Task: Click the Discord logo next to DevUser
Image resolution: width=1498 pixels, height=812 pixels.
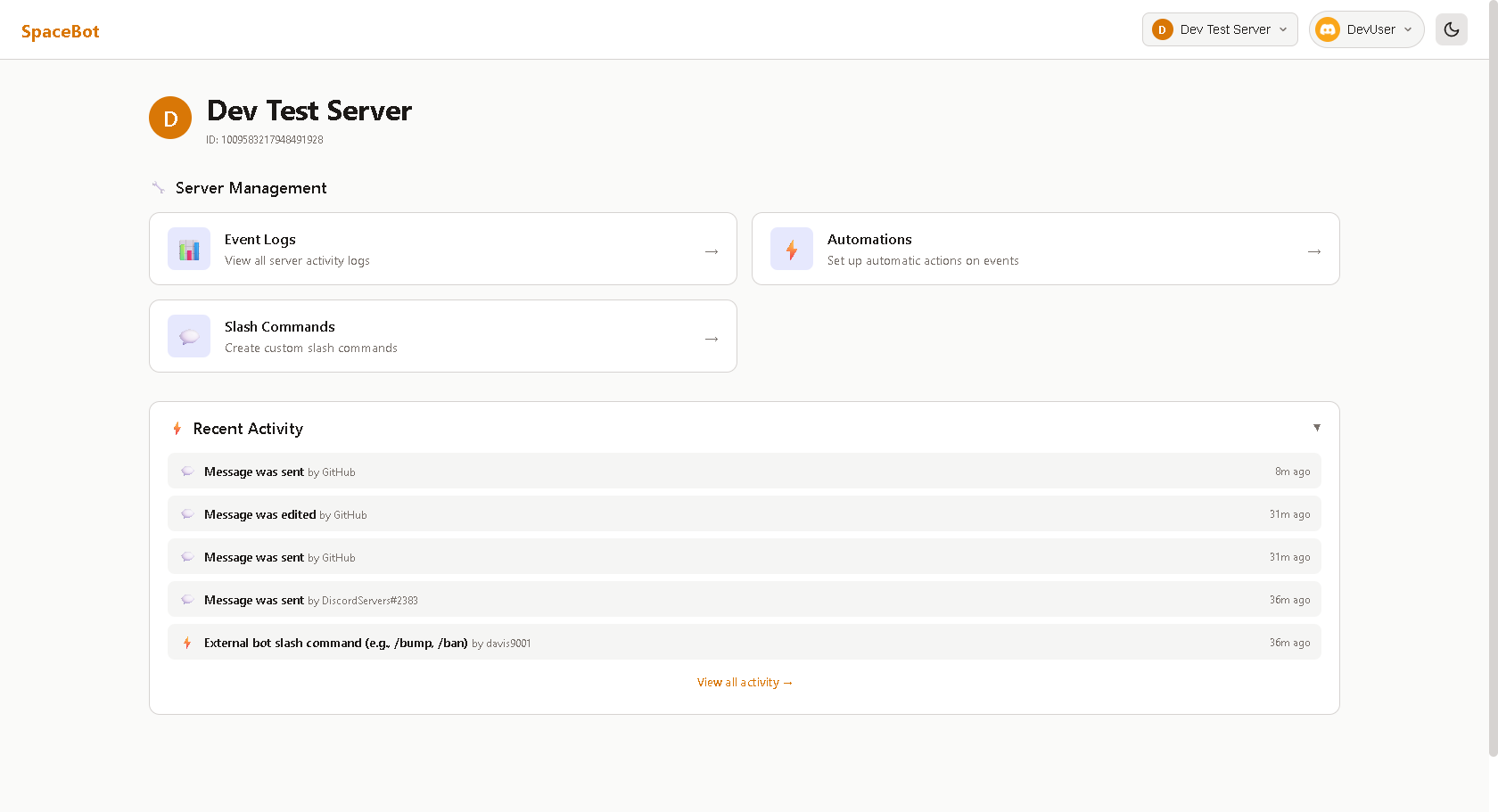Action: point(1328,29)
